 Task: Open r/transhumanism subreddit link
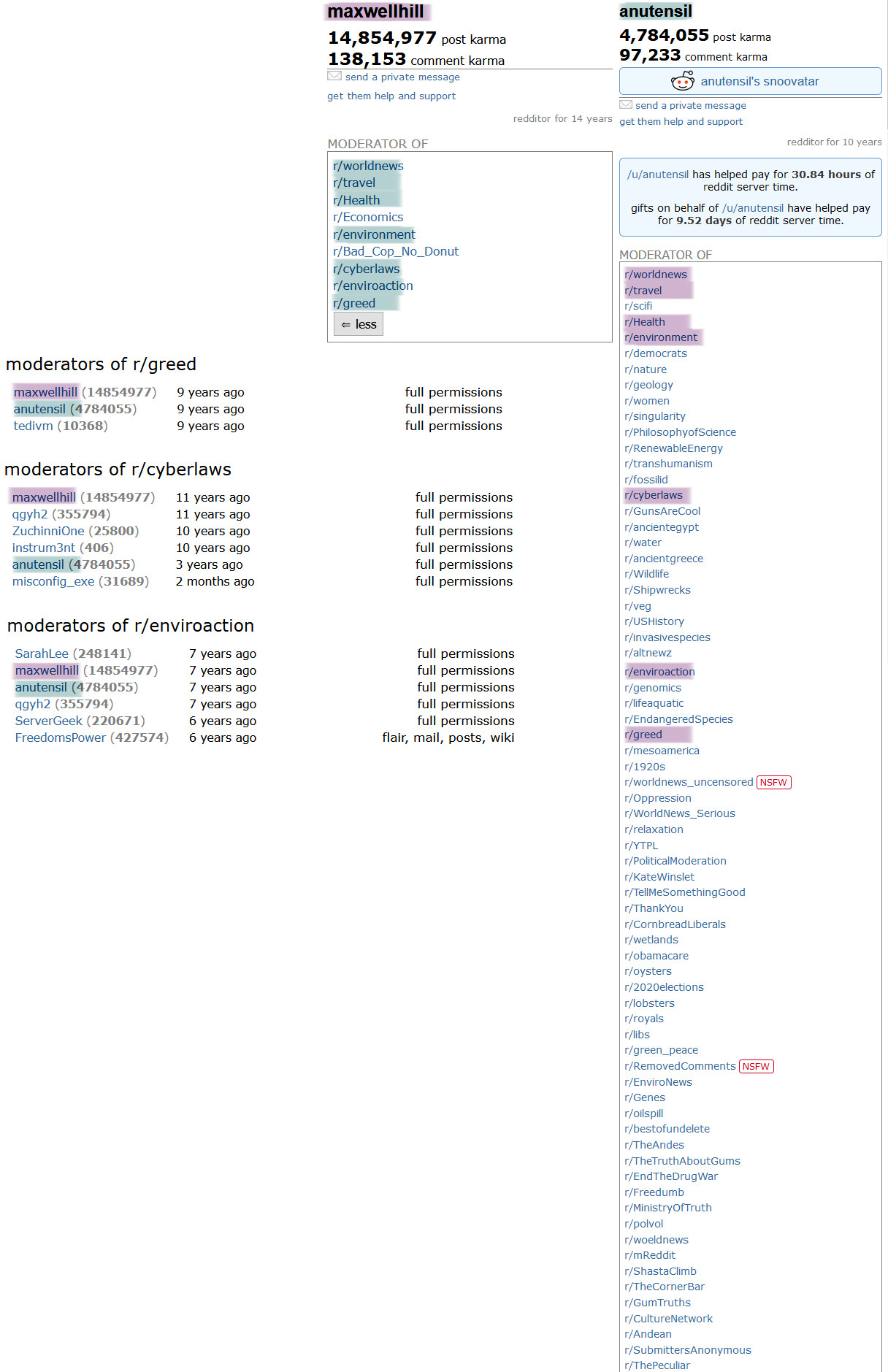pos(668,464)
